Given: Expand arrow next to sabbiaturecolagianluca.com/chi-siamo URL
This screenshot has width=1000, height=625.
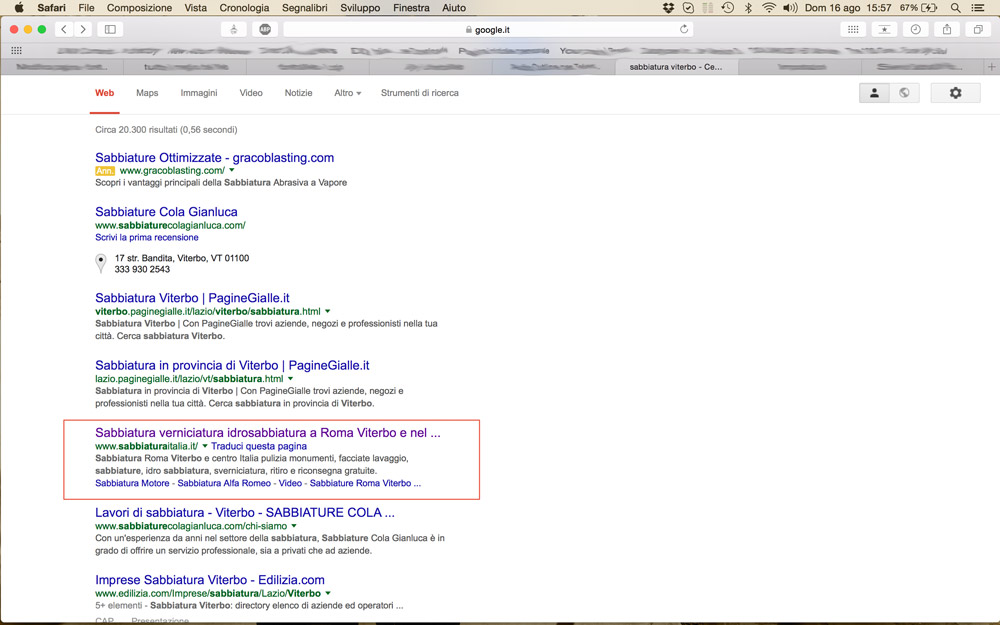Looking at the screenshot, I should 294,526.
